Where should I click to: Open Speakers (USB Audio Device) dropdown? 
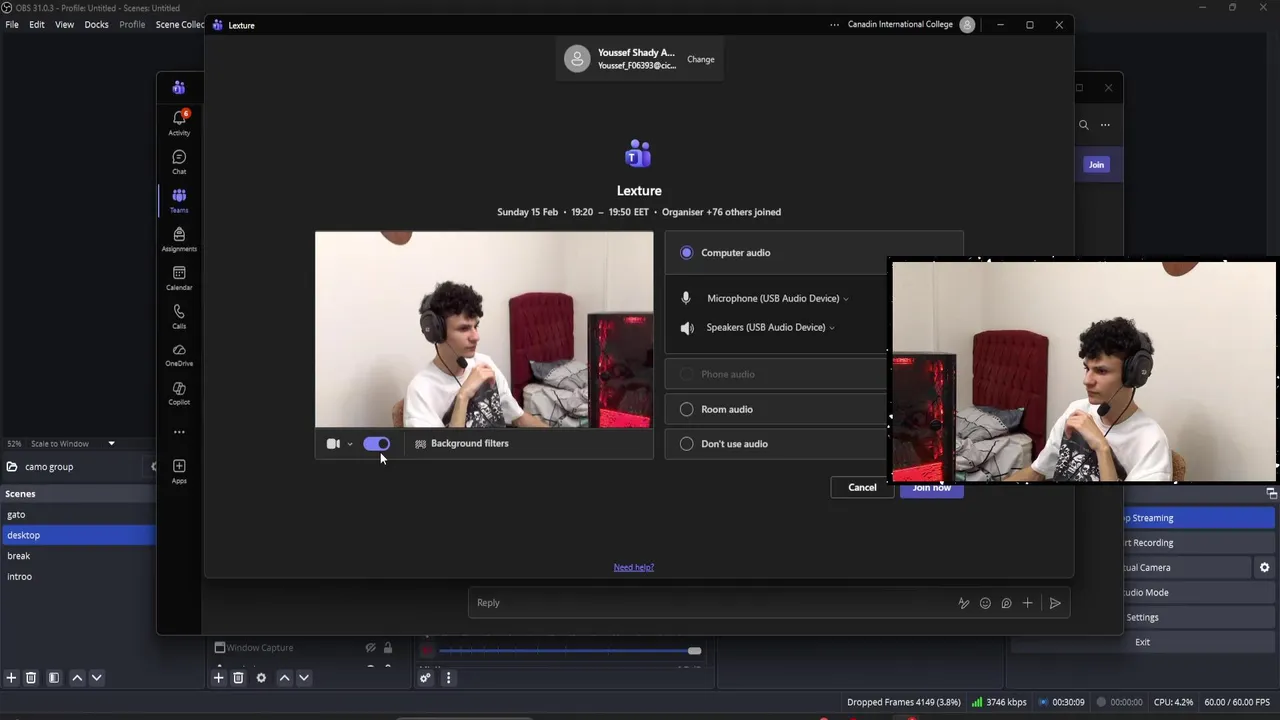[x=770, y=327]
